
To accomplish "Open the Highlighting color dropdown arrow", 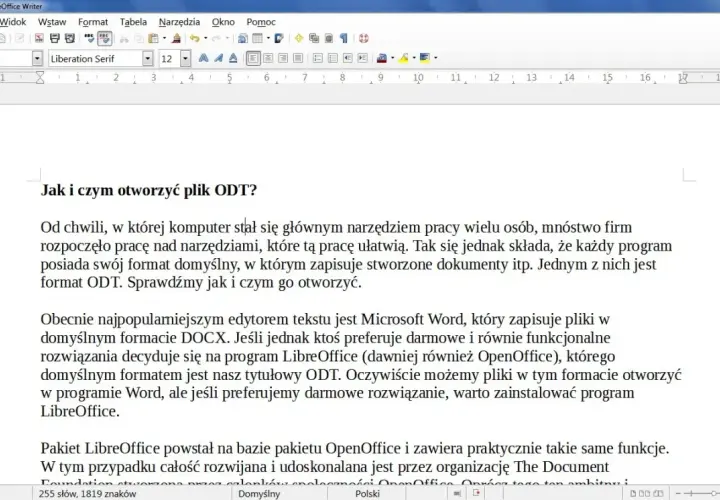I will [414, 58].
